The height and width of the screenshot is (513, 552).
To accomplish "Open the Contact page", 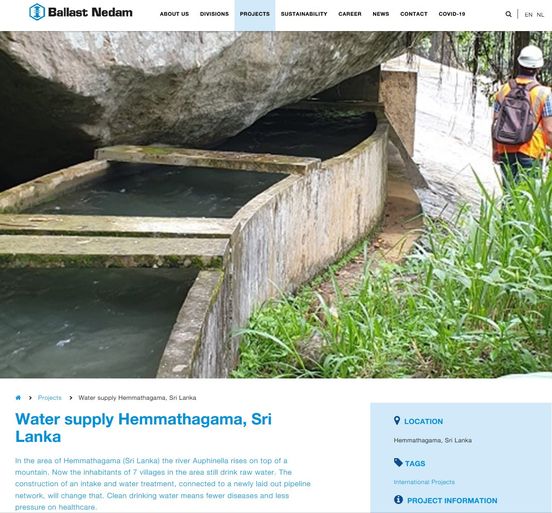I will 414,14.
